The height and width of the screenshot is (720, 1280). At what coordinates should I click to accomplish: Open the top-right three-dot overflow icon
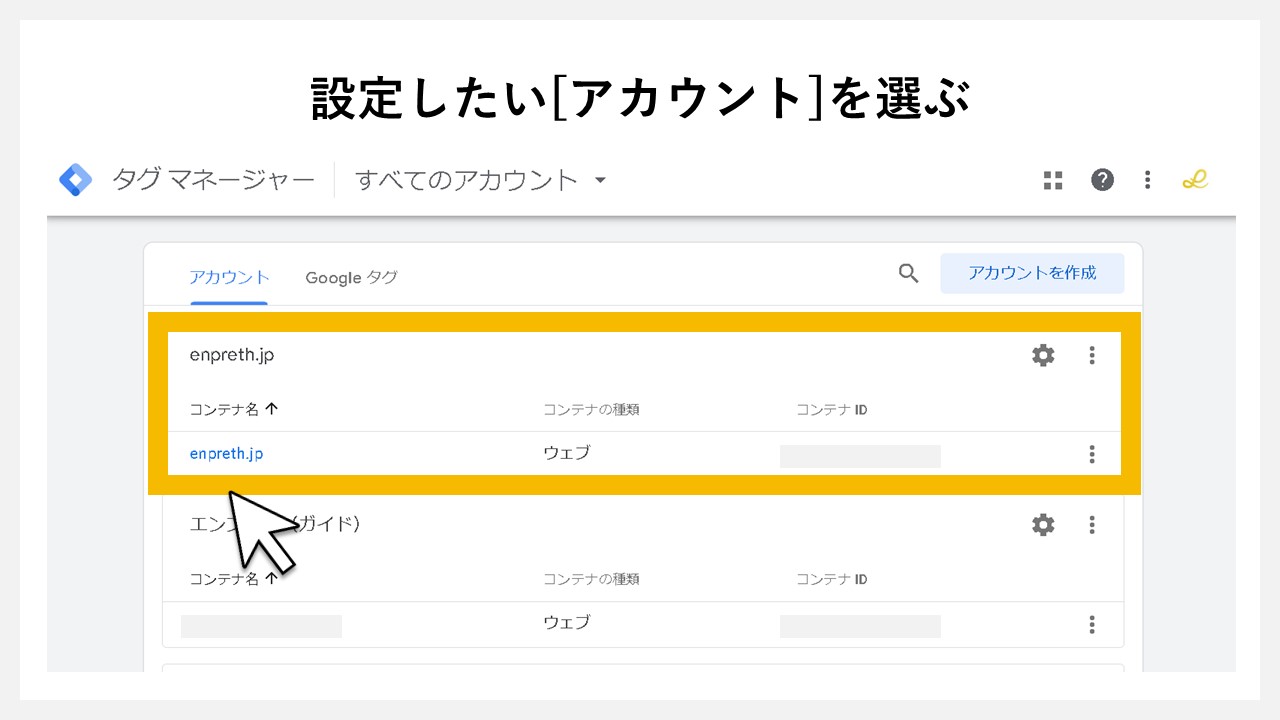click(x=1147, y=180)
